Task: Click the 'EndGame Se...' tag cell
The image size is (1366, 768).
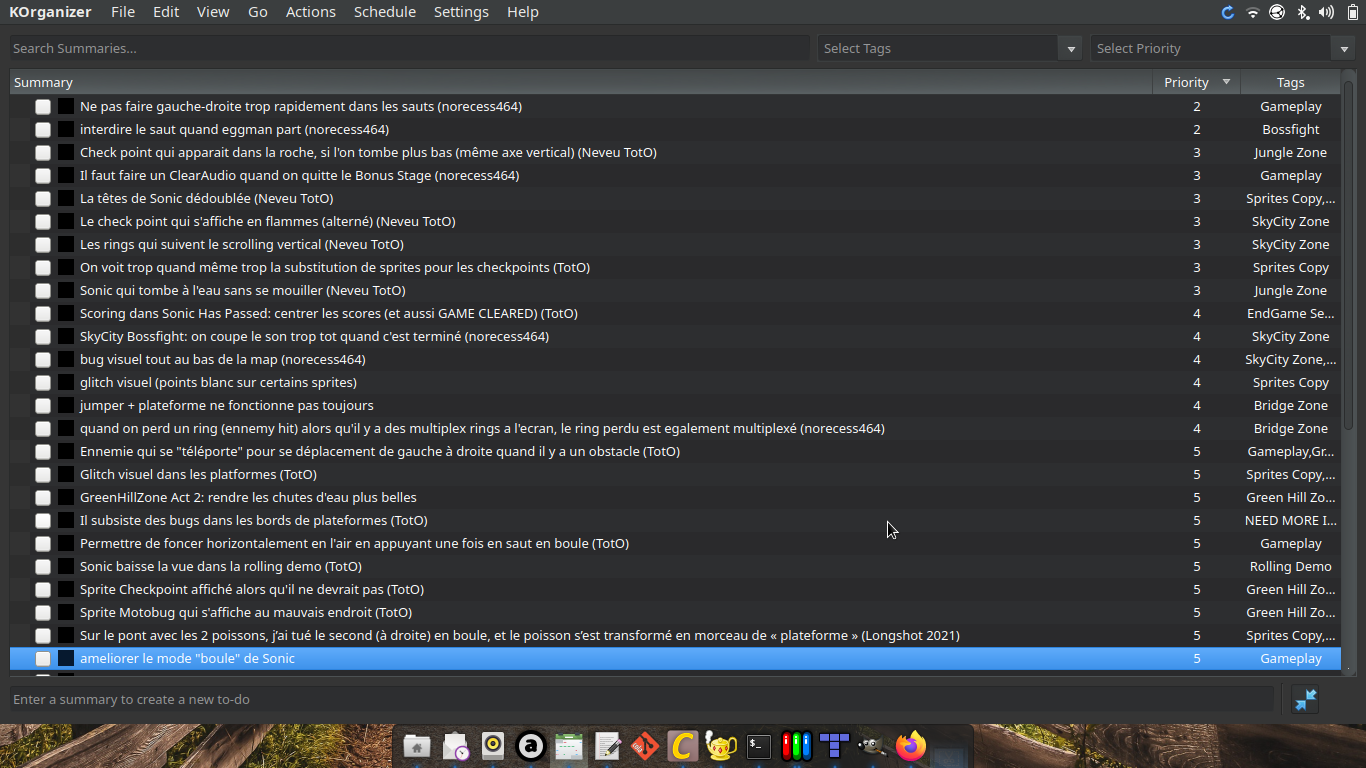Action: 1290,313
